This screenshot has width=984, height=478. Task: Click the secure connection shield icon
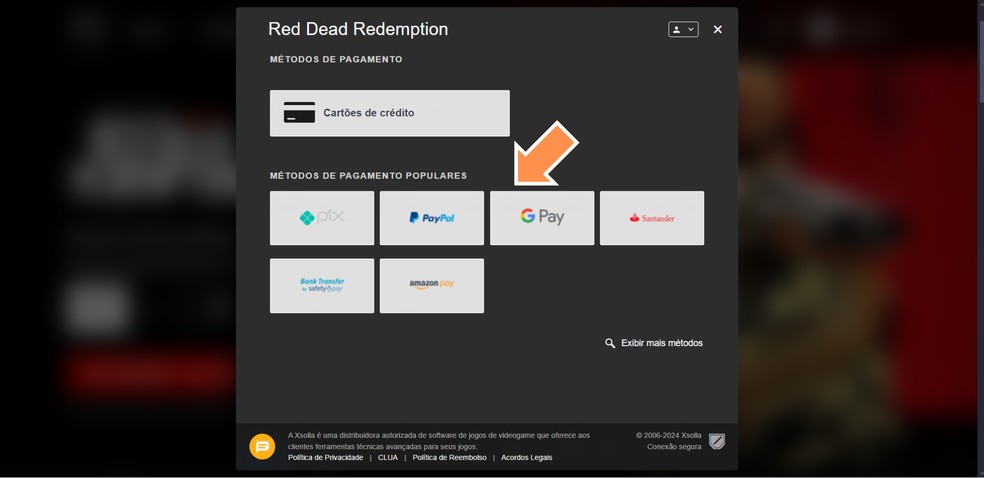pyautogui.click(x=717, y=442)
